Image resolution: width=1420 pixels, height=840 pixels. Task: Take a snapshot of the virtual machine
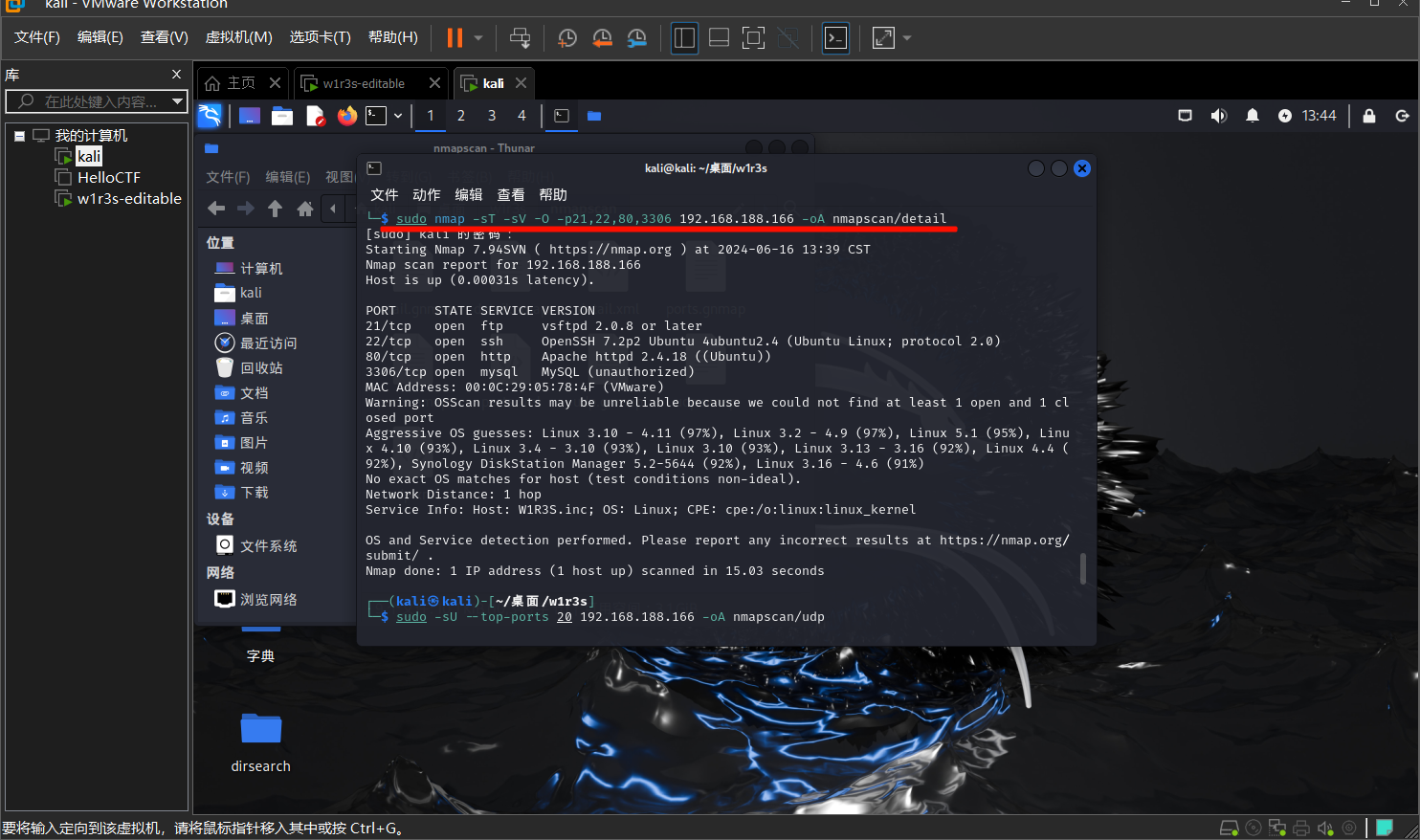click(x=567, y=38)
